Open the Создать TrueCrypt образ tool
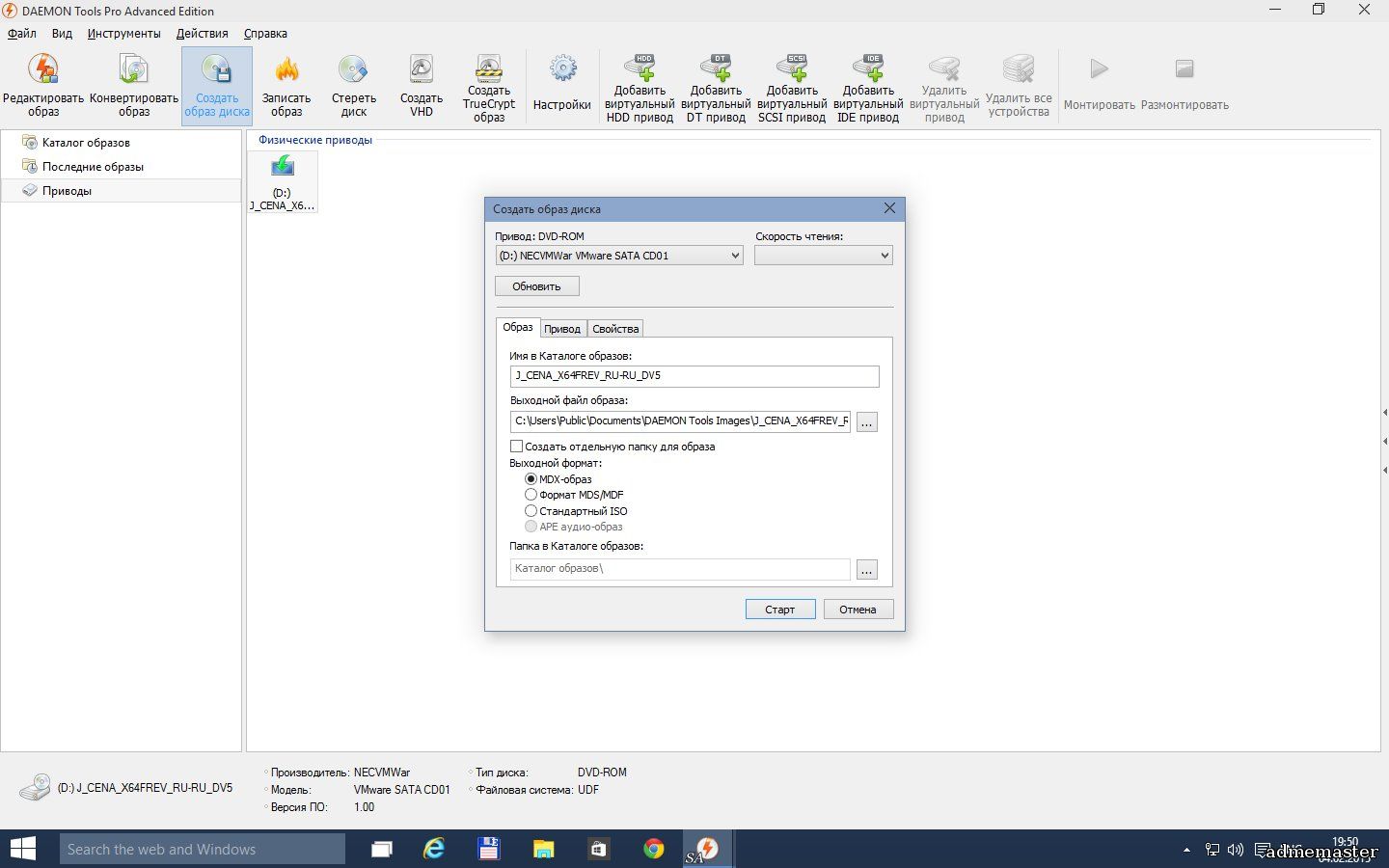1389x868 pixels. (x=489, y=88)
